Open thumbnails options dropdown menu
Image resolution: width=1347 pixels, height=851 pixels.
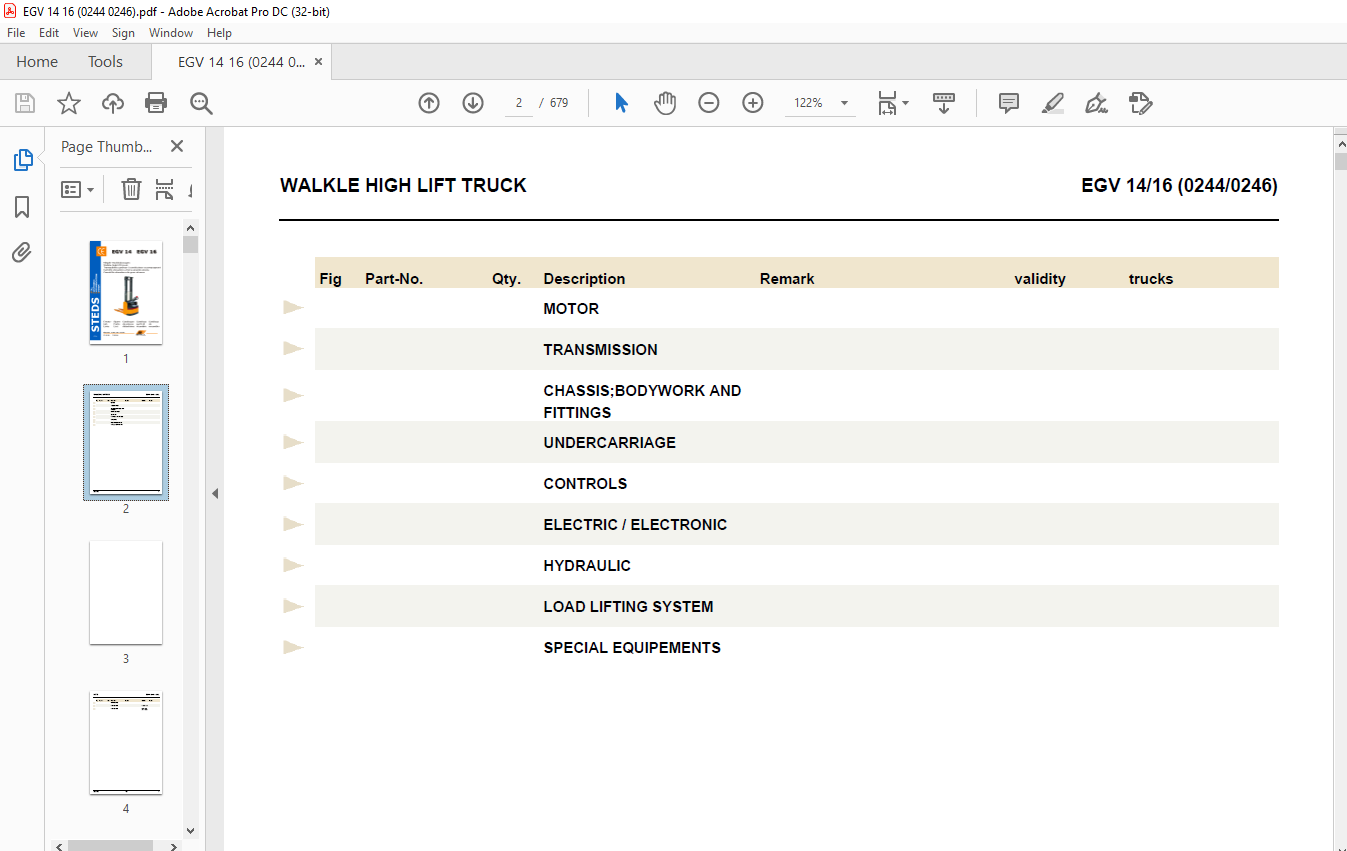(x=77, y=189)
